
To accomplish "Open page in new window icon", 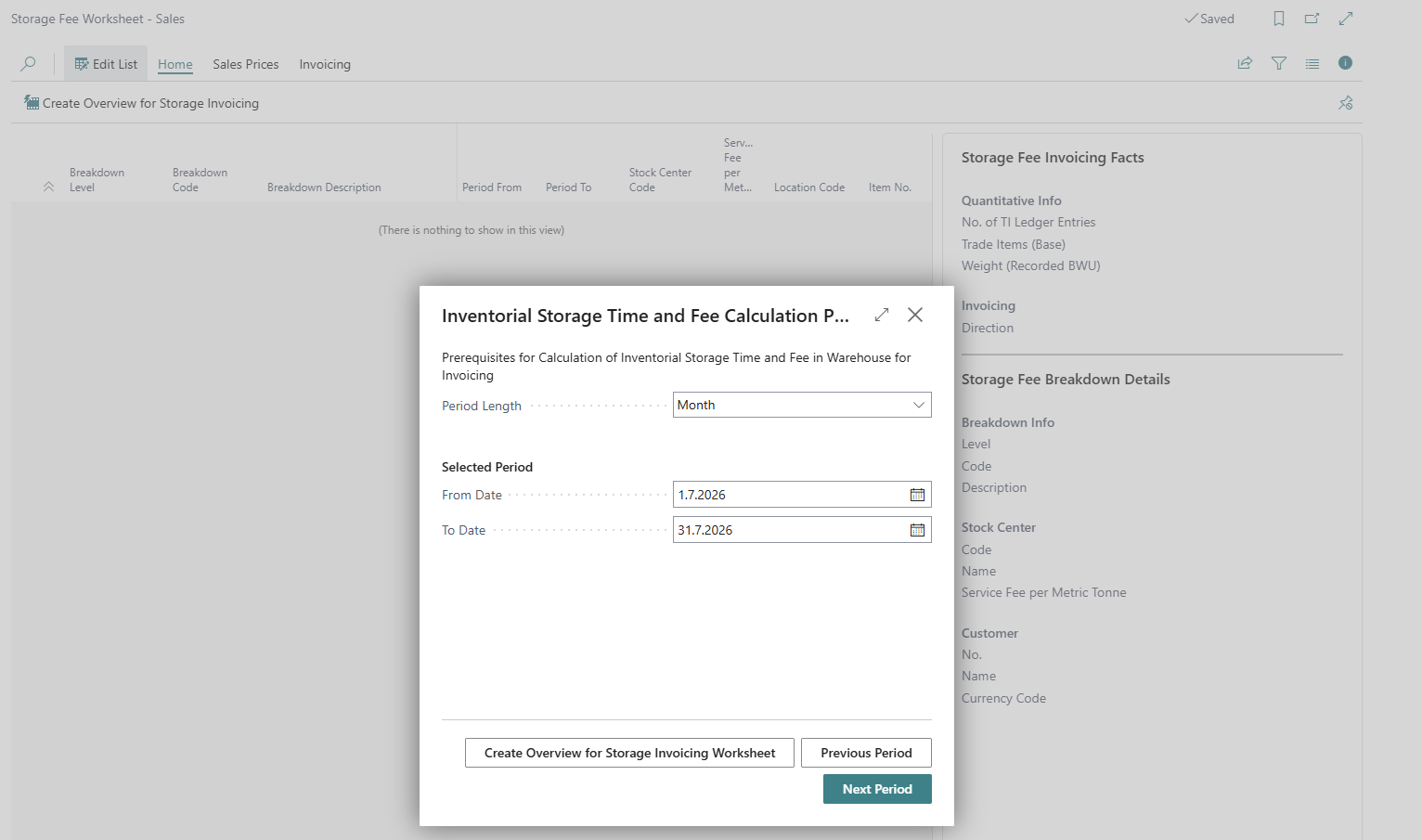I will [x=1312, y=19].
